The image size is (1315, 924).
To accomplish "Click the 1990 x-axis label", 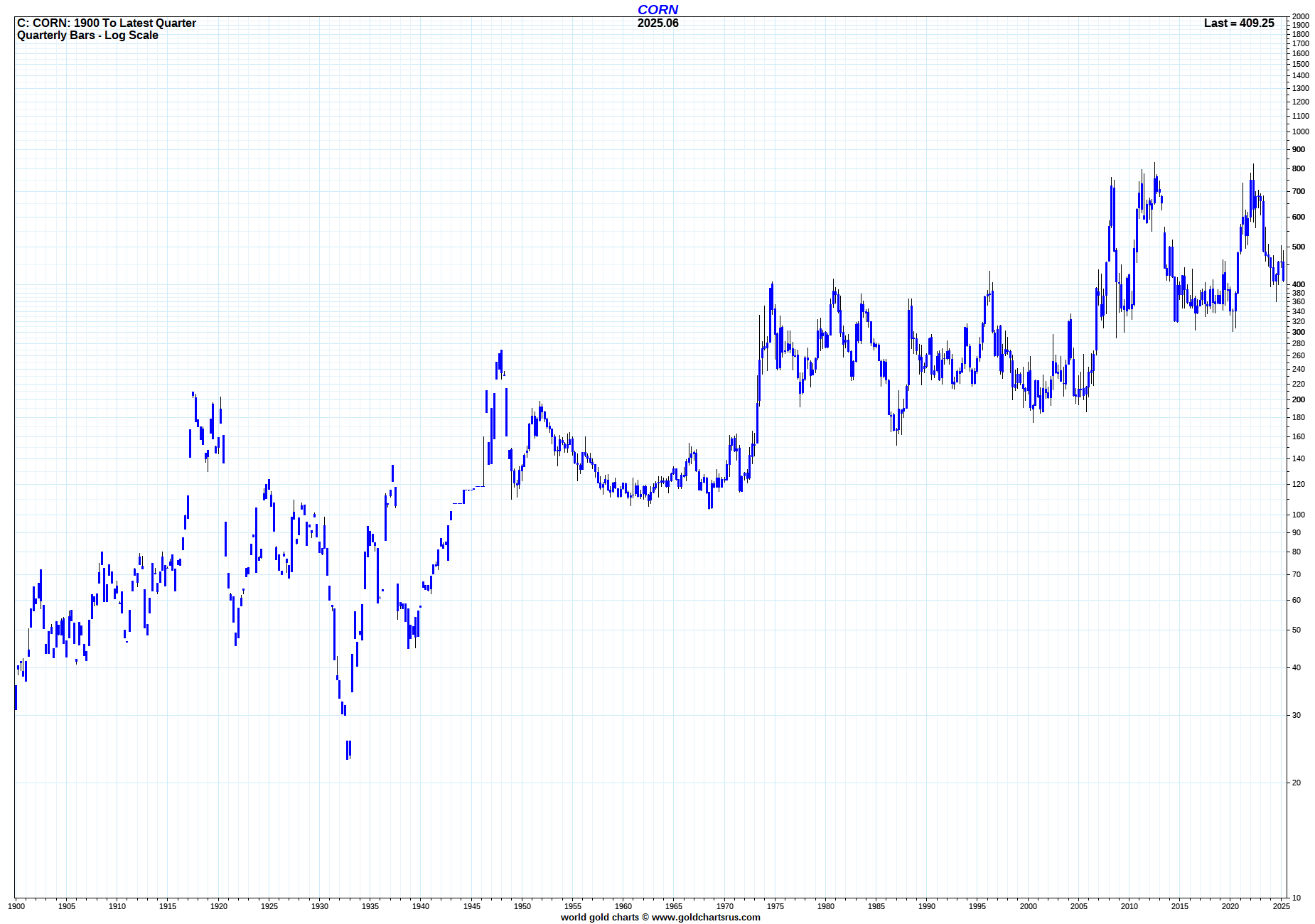I will [x=927, y=906].
